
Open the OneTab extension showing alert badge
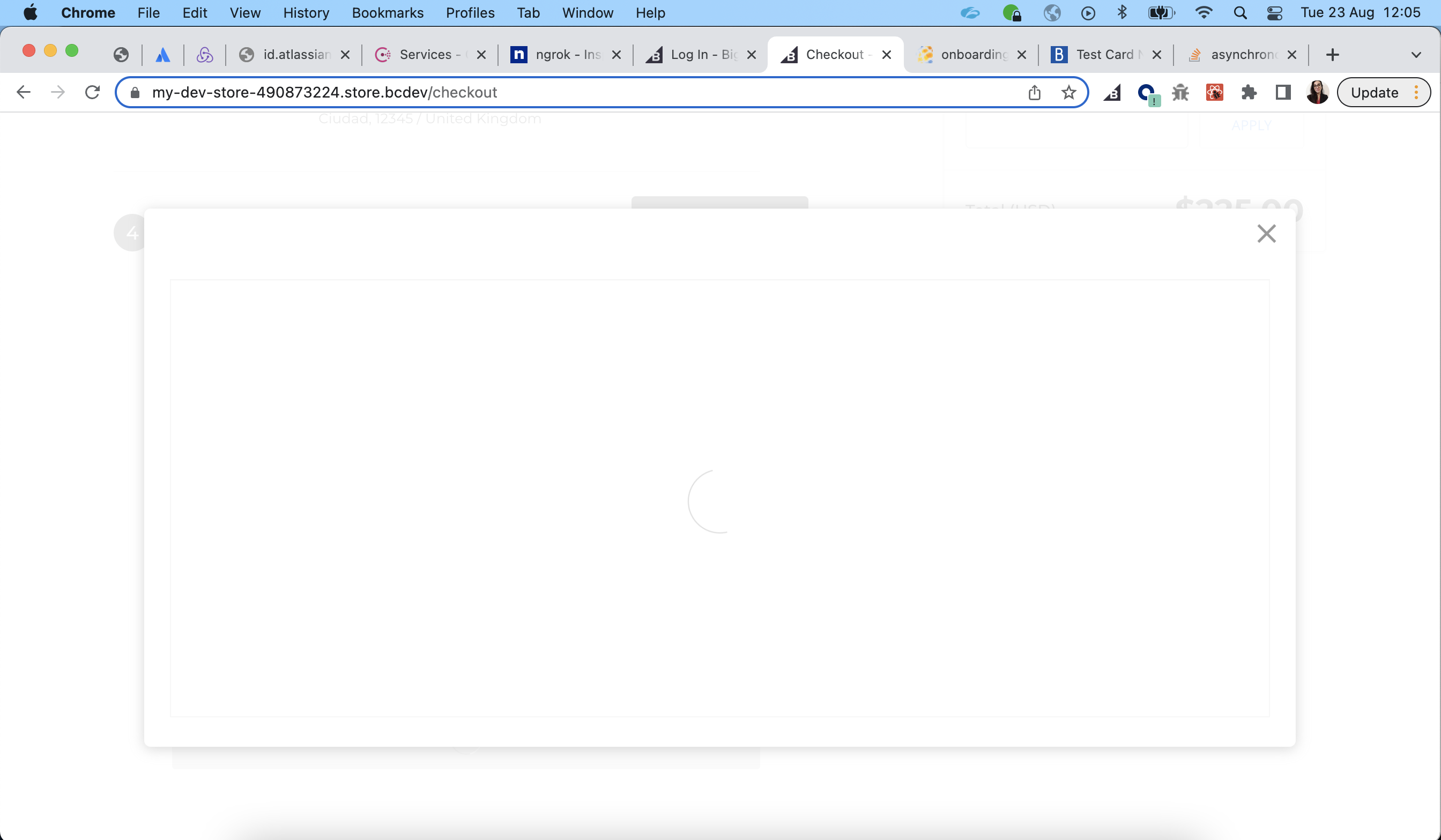pyautogui.click(x=1147, y=92)
